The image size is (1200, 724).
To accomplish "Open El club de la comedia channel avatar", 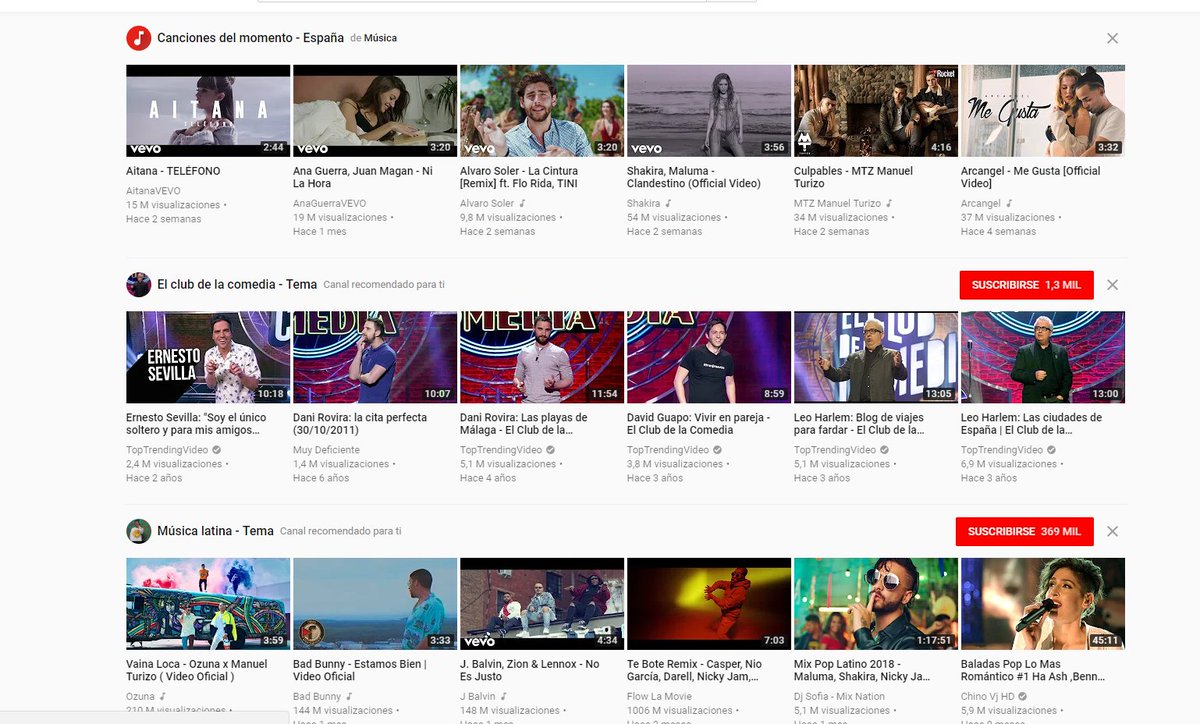I will point(138,284).
